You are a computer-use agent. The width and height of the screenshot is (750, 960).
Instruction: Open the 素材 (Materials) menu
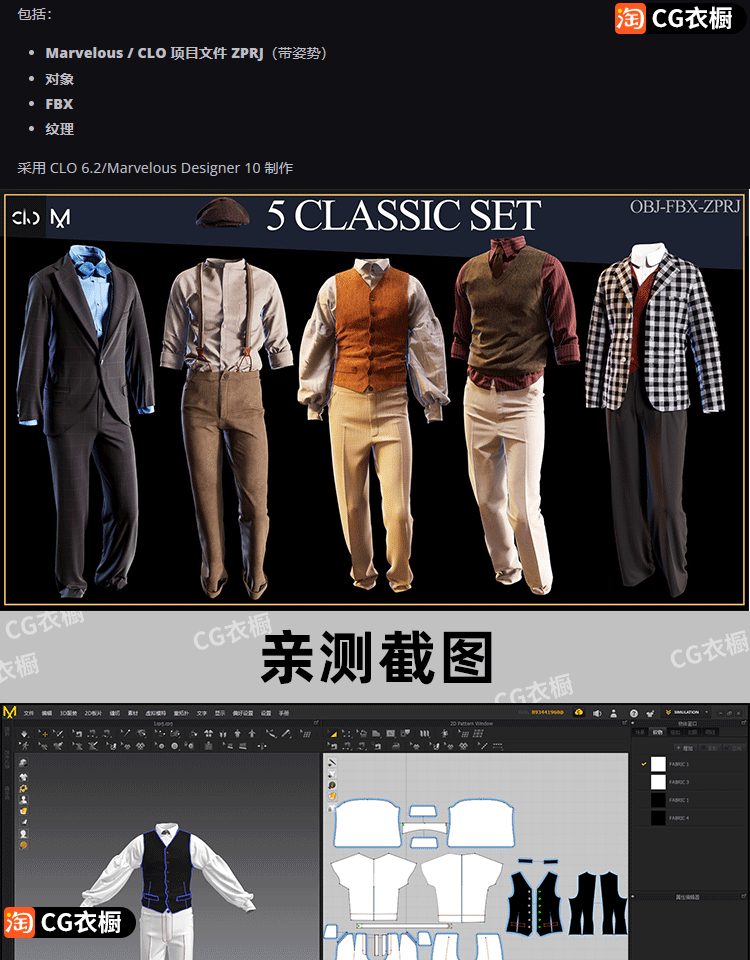[133, 713]
